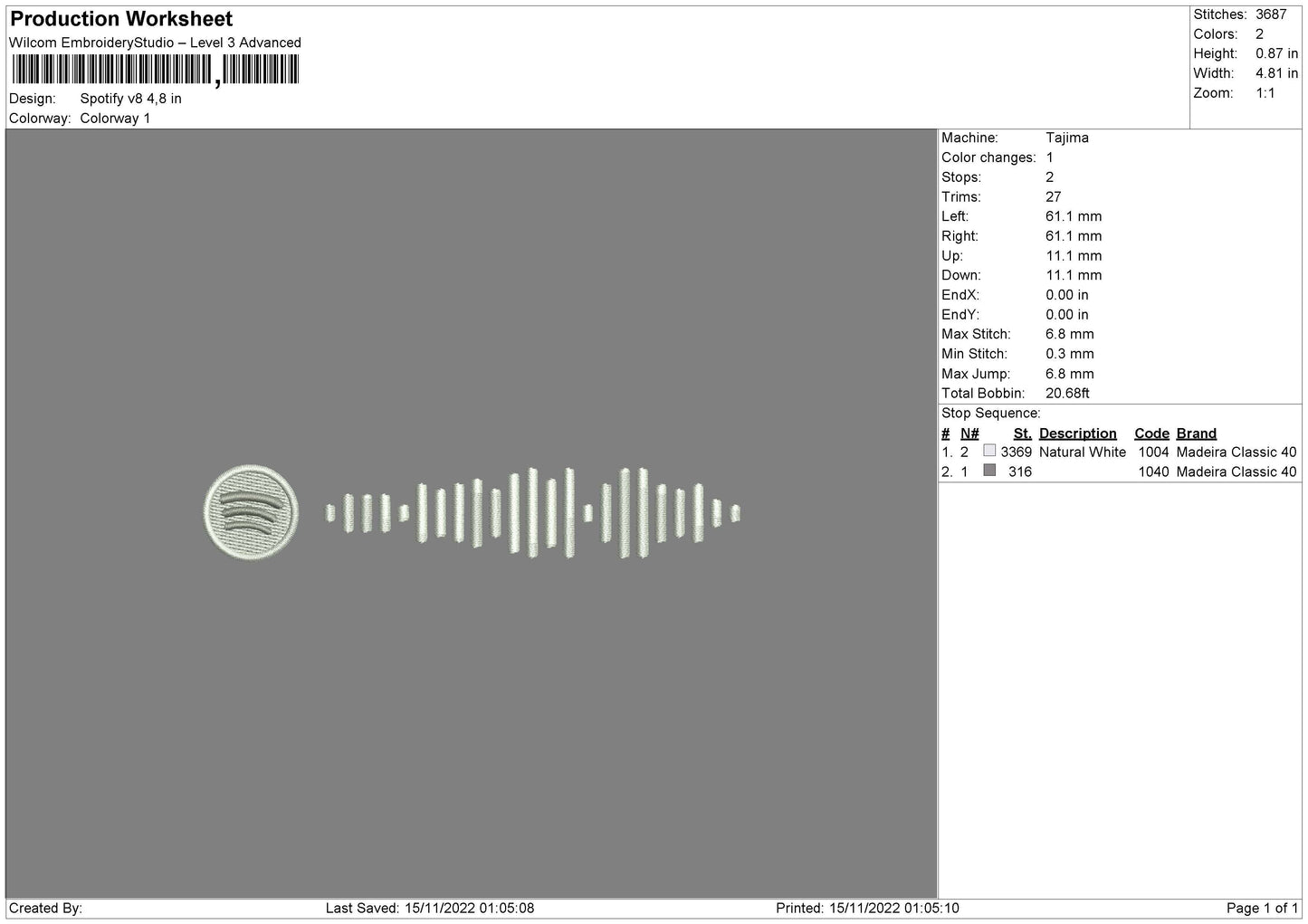Screen dimensions: 1308x924
Task: Click the design name 'Spotify v8 4,8 in'
Action: click(130, 99)
